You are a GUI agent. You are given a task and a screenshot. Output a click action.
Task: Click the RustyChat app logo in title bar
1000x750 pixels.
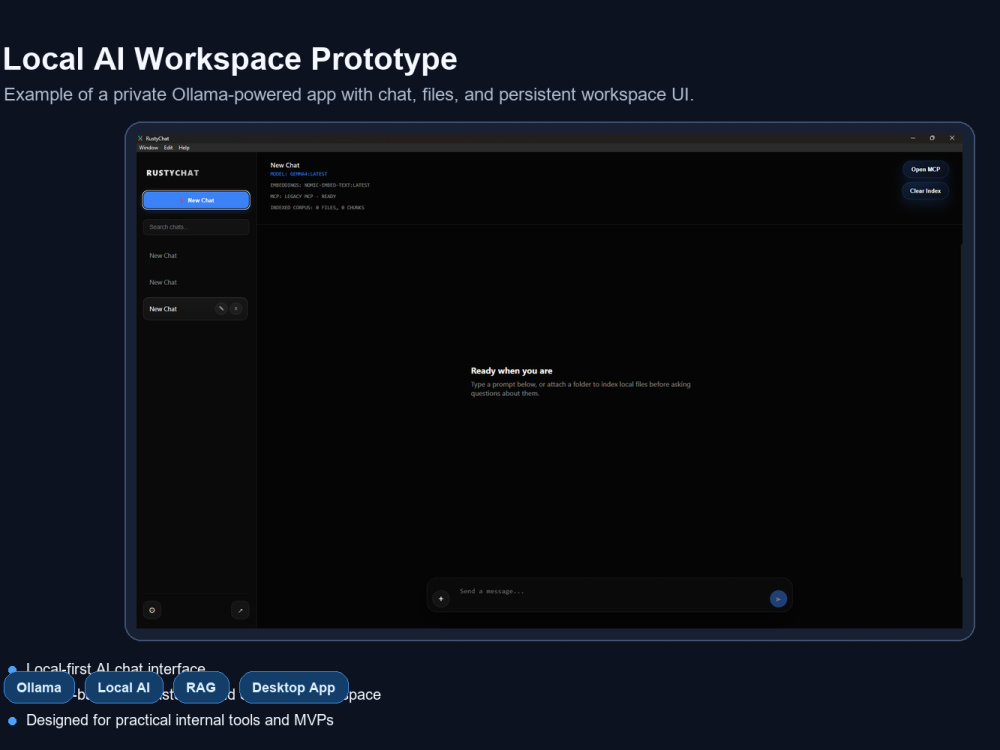(140, 138)
